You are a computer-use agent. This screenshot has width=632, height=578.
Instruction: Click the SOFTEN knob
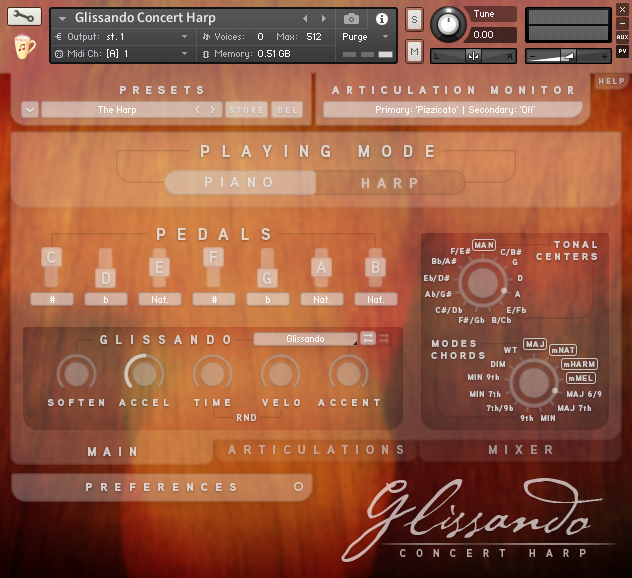tap(77, 374)
